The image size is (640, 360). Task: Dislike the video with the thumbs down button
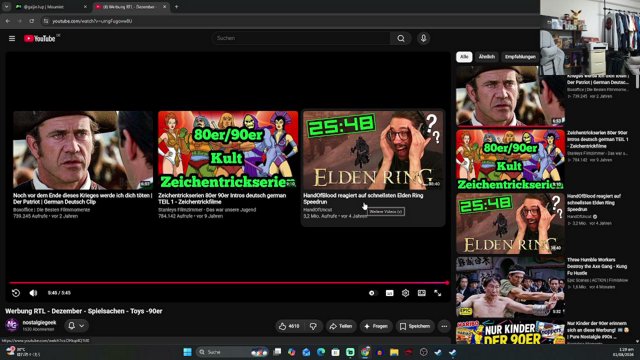[313, 326]
